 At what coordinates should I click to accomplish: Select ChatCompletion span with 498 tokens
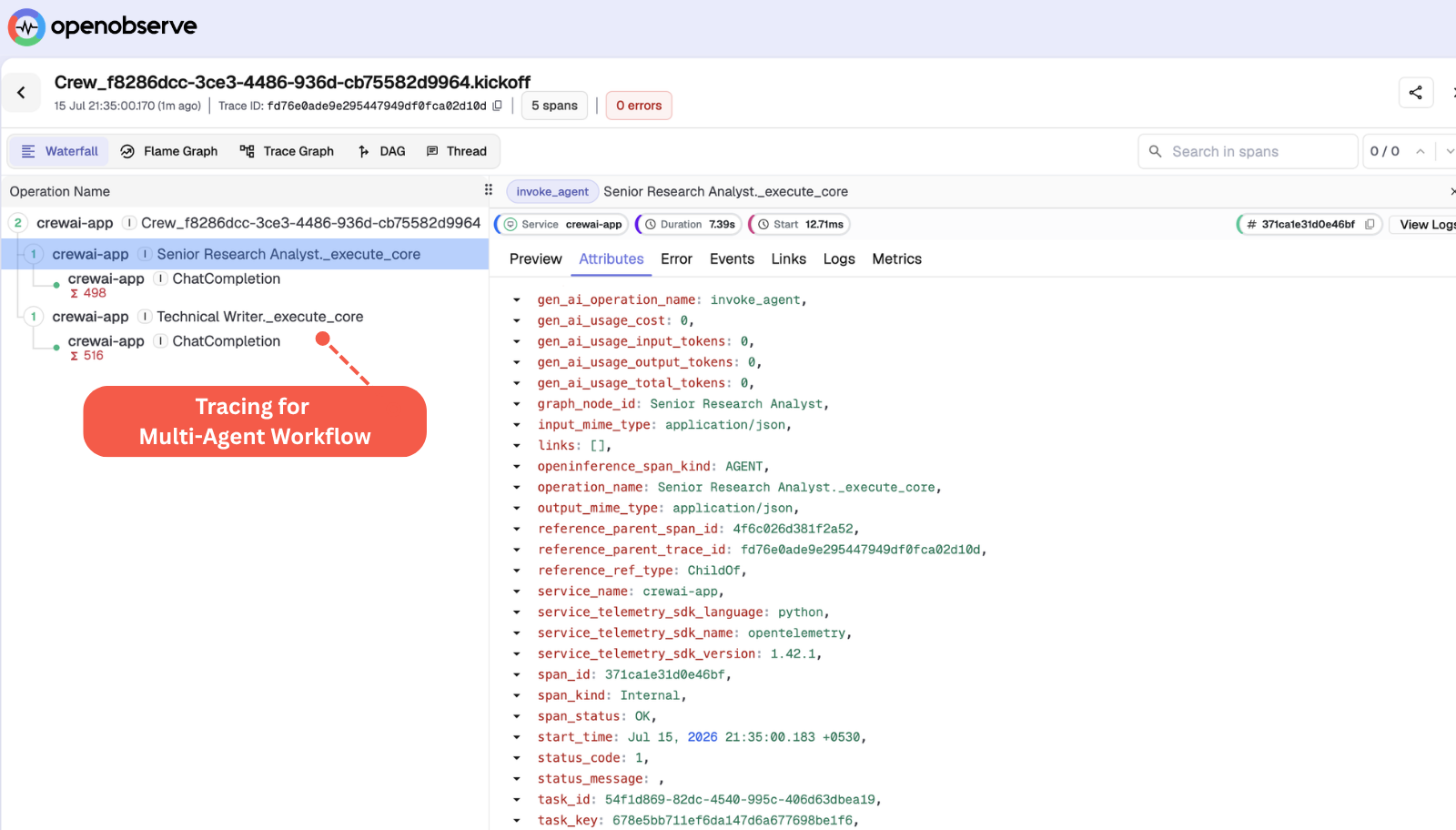[x=245, y=285]
